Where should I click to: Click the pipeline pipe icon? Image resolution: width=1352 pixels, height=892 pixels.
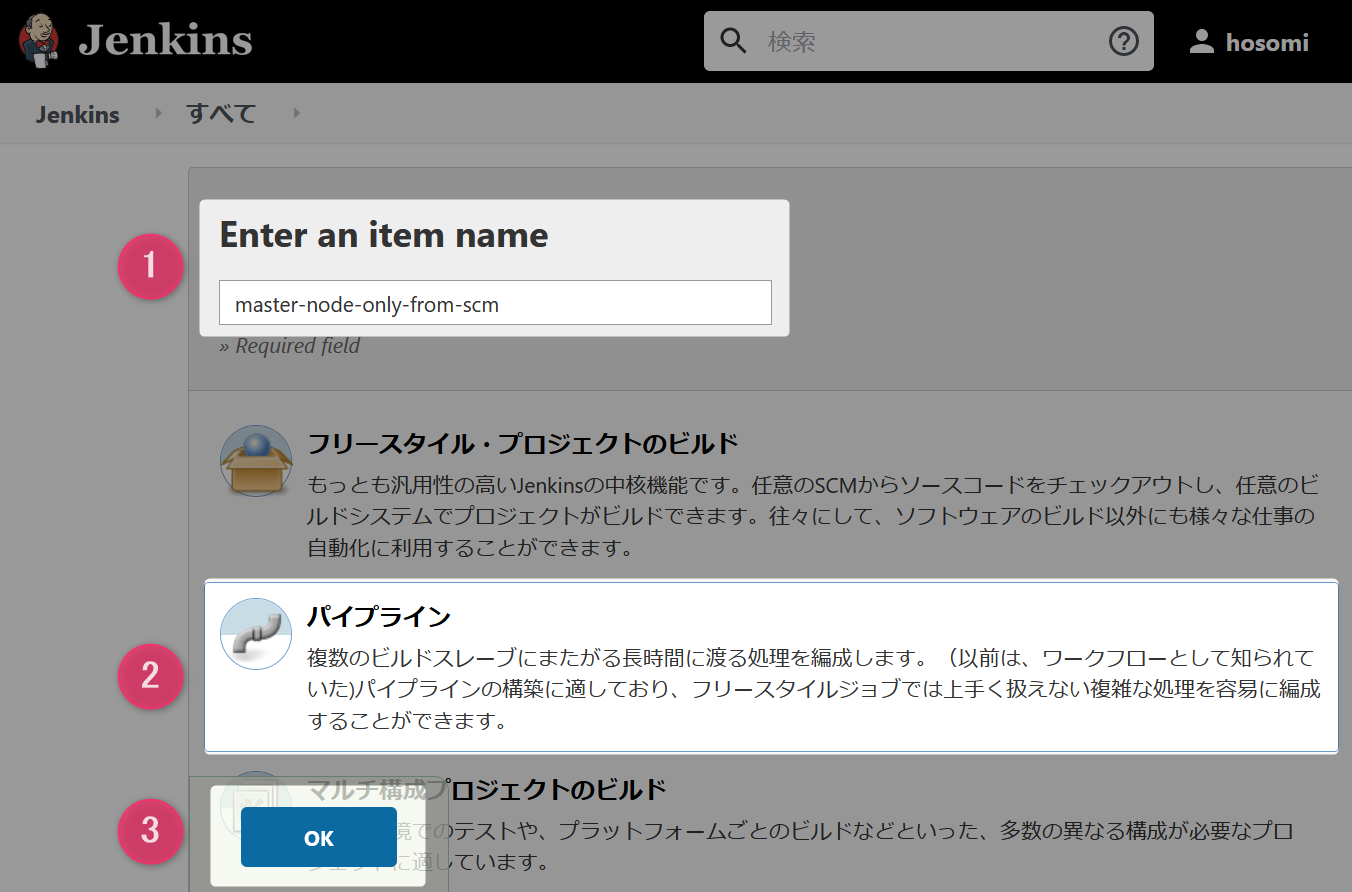click(256, 634)
